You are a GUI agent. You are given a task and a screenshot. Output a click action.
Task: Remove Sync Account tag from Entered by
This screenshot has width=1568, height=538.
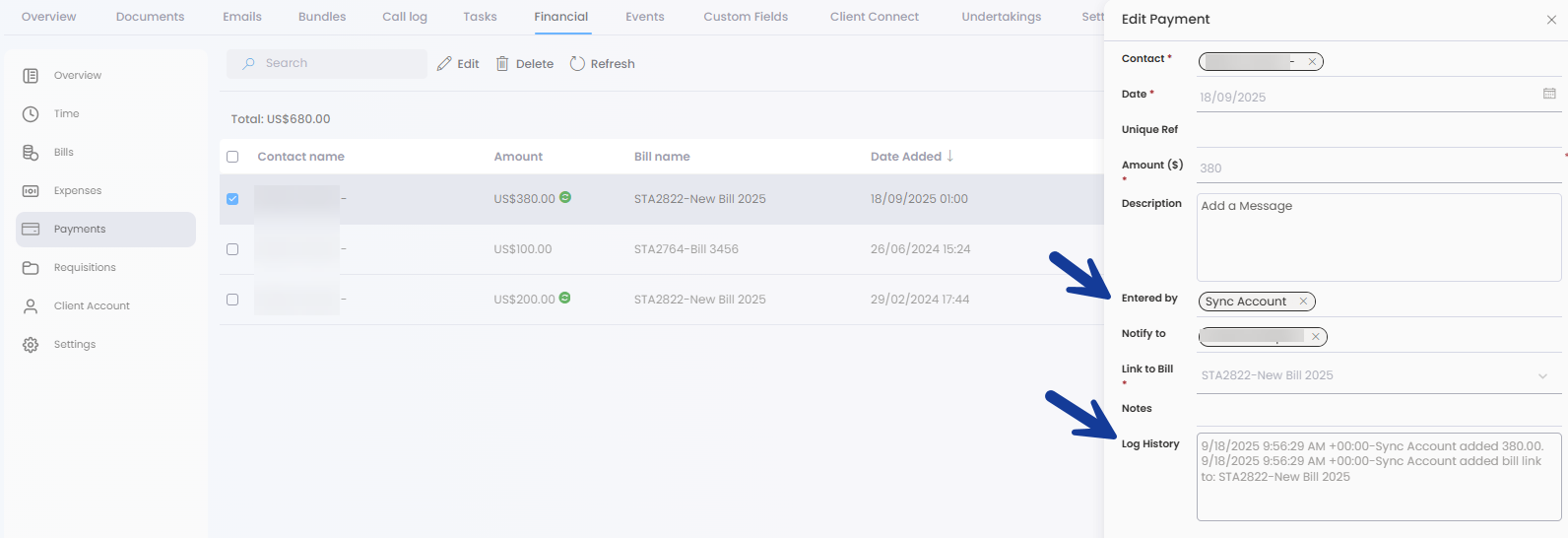point(1303,302)
